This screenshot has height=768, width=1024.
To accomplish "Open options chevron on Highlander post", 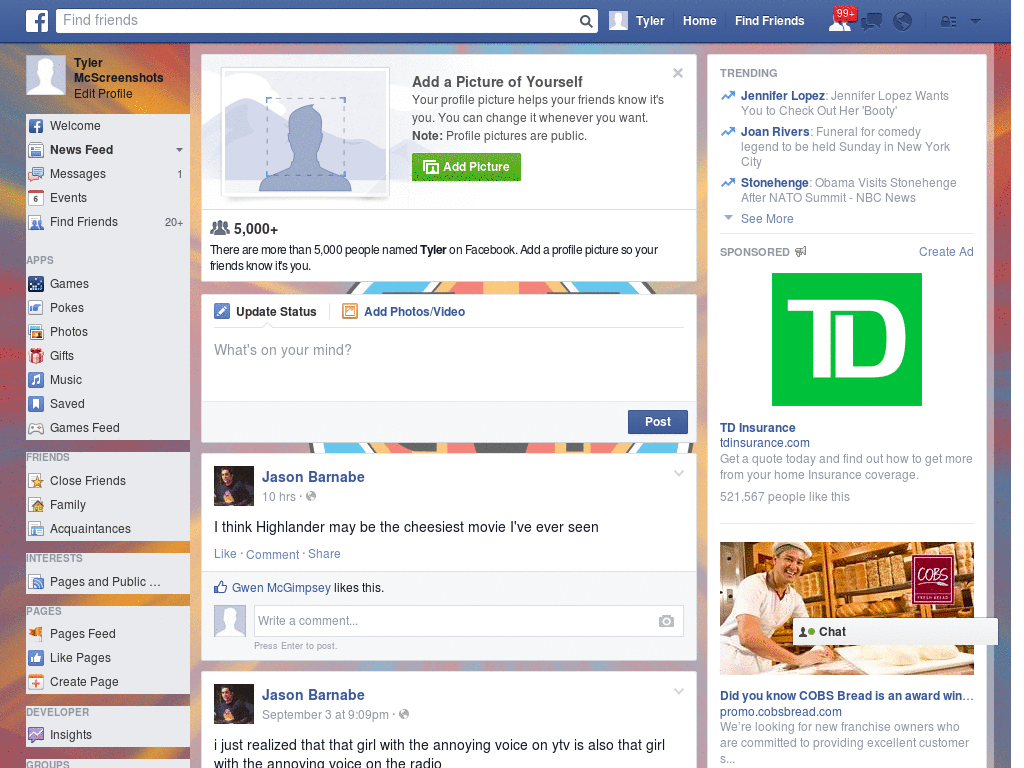I will [x=679, y=473].
